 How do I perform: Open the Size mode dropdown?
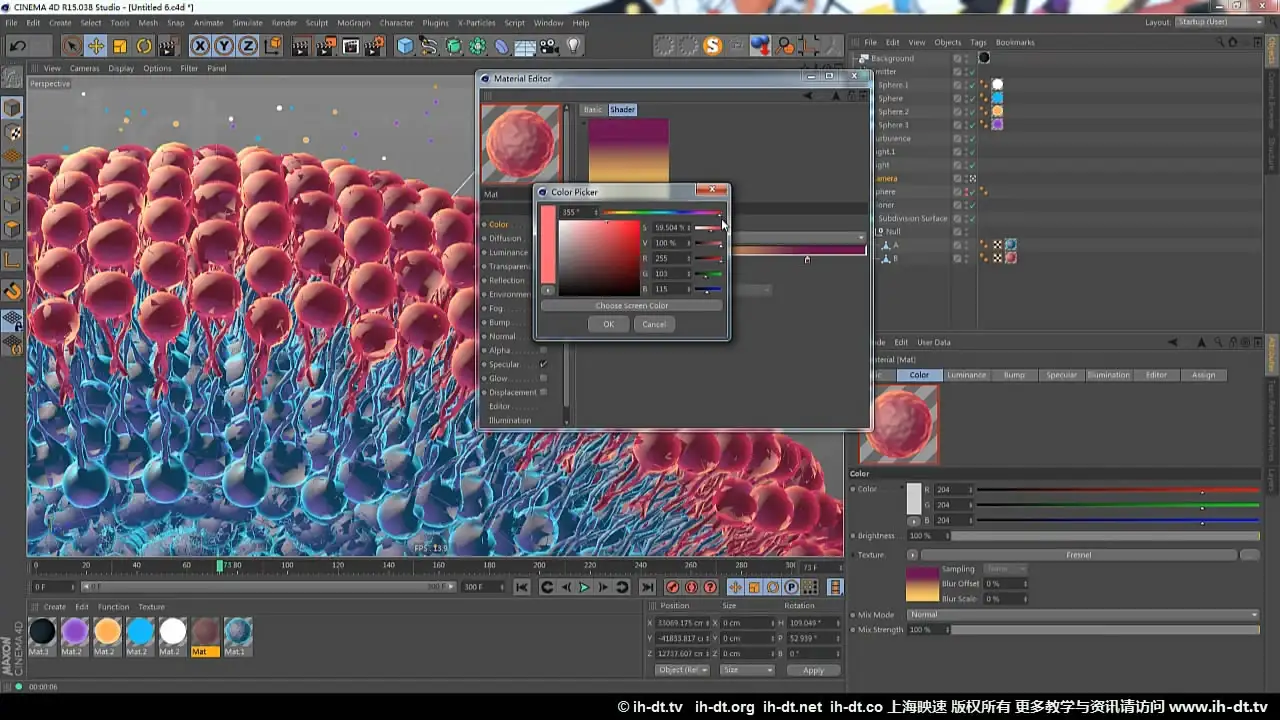pyautogui.click(x=747, y=670)
